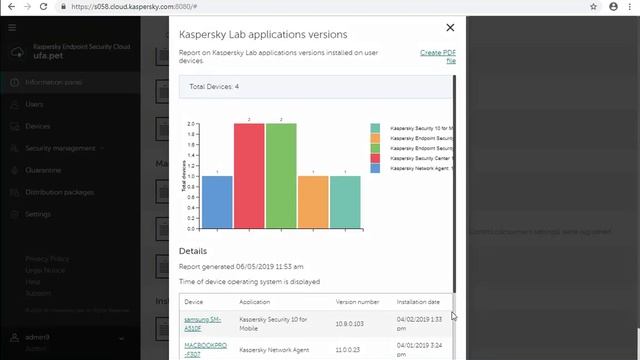
Task: Click the red Security Center chart bar
Action: click(249, 176)
